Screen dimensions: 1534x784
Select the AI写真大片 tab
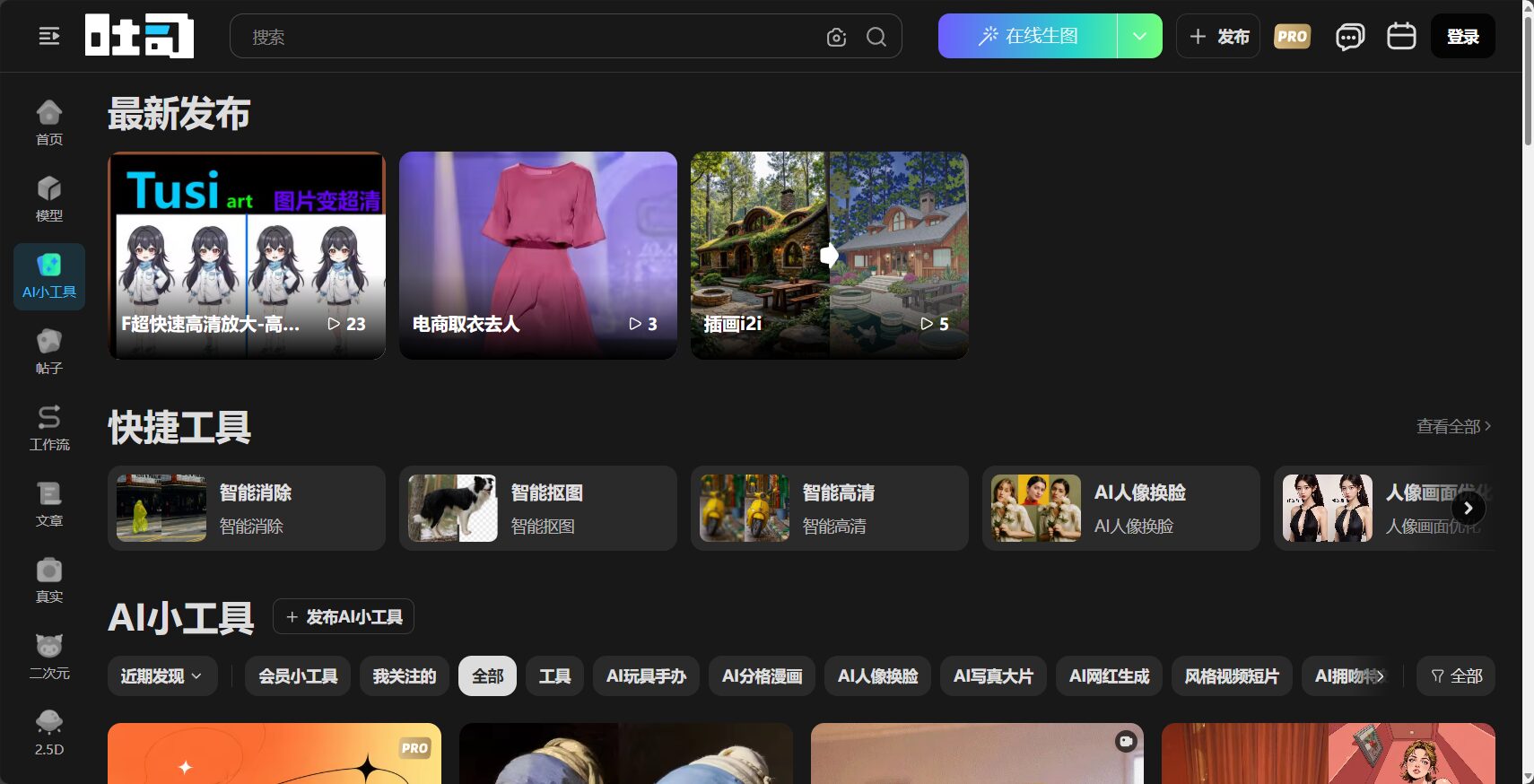click(x=993, y=676)
